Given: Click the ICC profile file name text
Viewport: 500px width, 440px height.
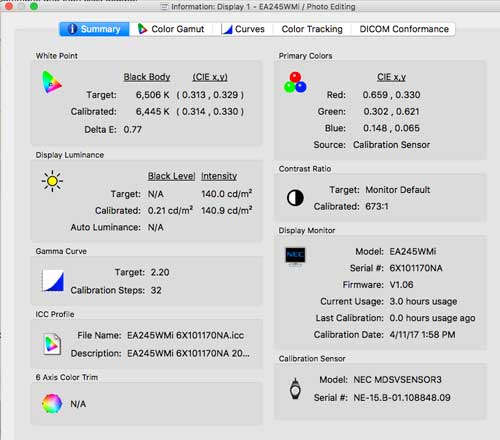Looking at the screenshot, I should click(185, 335).
